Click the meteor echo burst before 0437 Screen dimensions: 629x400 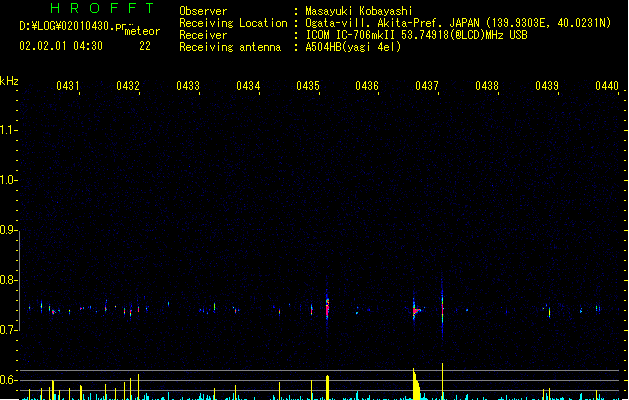coord(416,310)
